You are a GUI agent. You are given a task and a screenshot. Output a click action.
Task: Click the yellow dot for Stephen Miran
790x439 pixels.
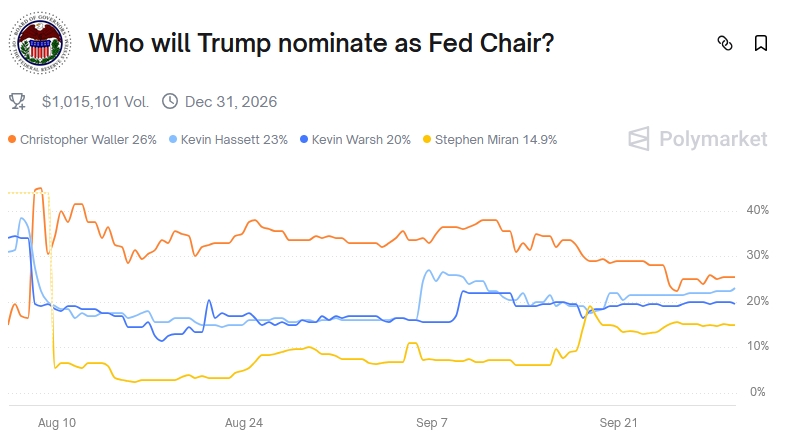point(430,140)
